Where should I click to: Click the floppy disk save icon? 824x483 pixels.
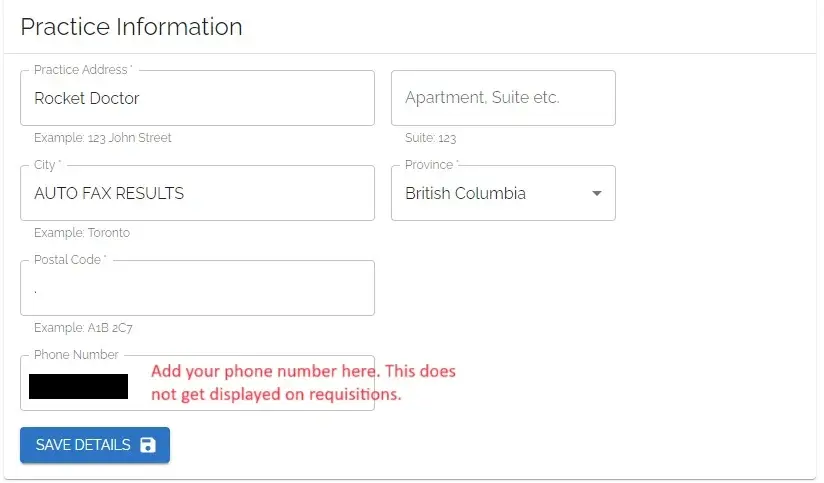148,445
